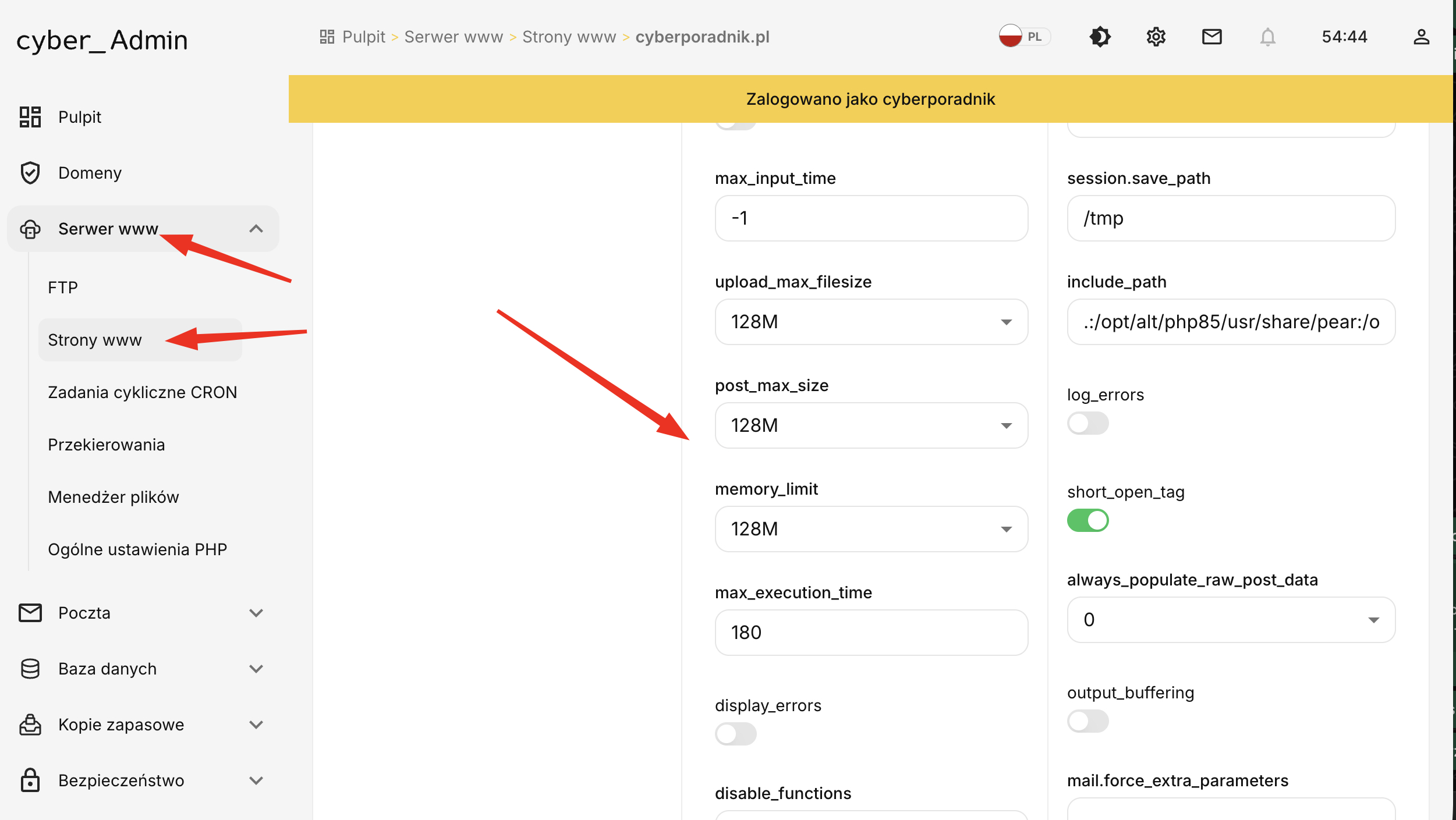Click the Kopie zapasowe backup icon
The width and height of the screenshot is (1456, 820).
(30, 725)
